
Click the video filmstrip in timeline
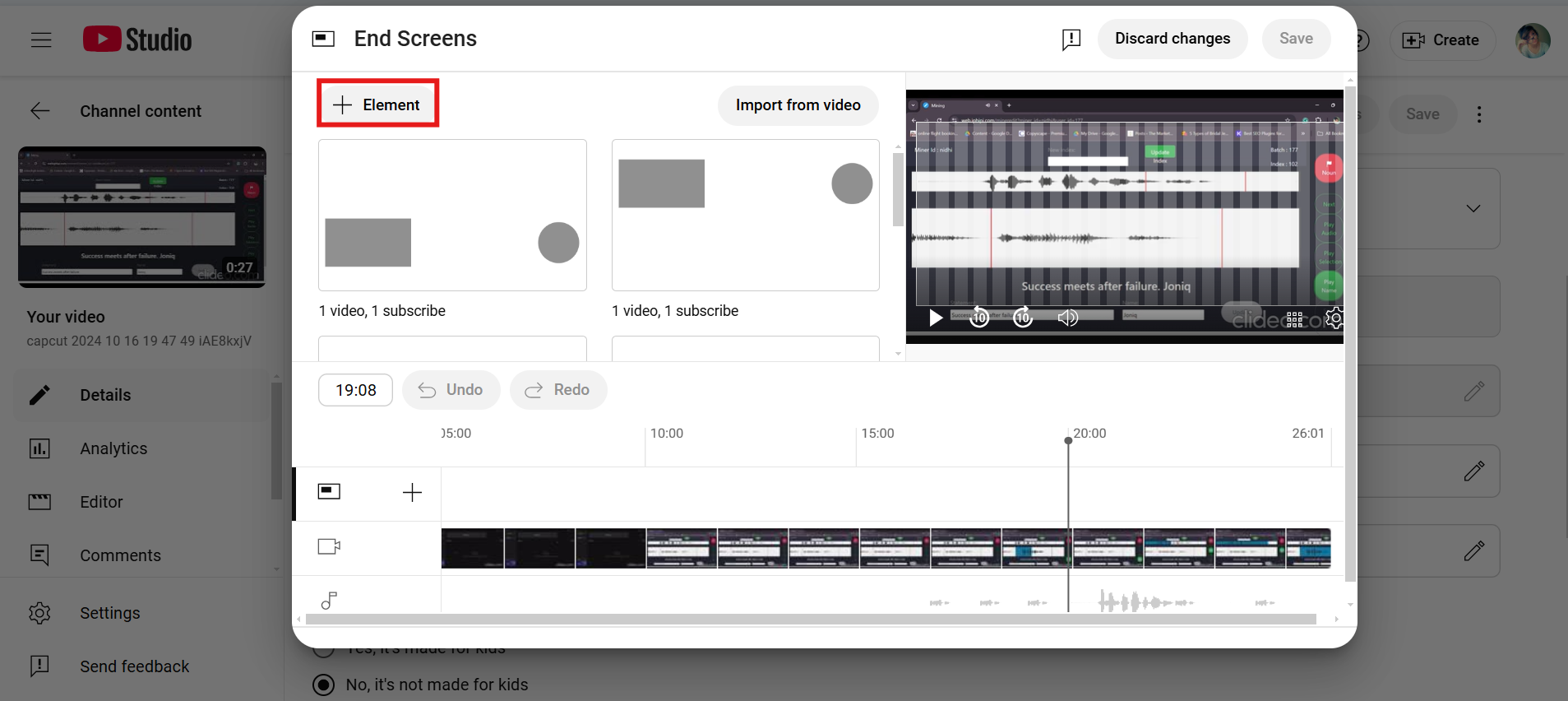pyautogui.click(x=886, y=548)
